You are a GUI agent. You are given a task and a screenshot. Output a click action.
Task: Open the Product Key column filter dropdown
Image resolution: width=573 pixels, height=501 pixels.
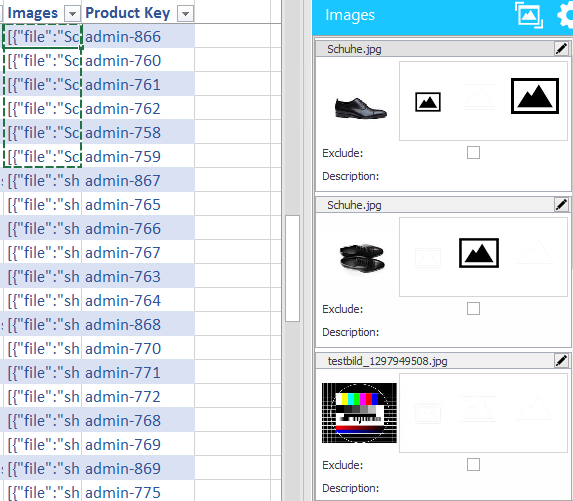point(185,14)
